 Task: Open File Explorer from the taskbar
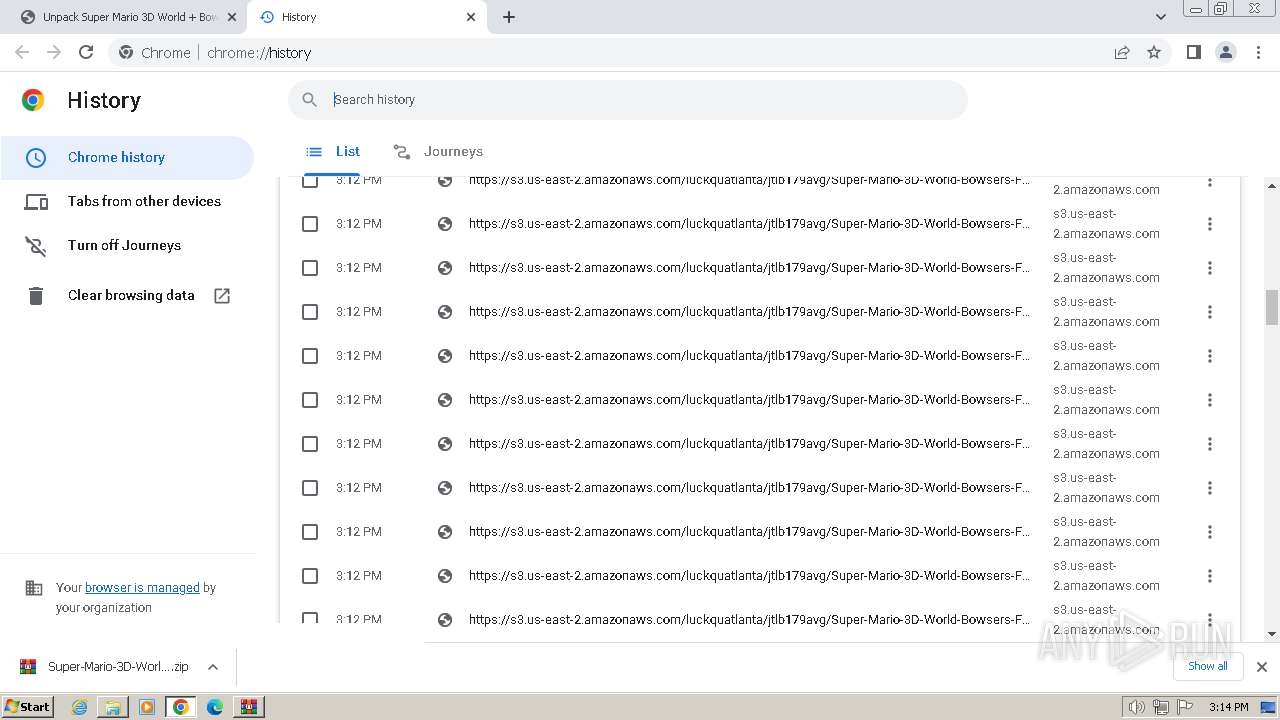pyautogui.click(x=113, y=707)
